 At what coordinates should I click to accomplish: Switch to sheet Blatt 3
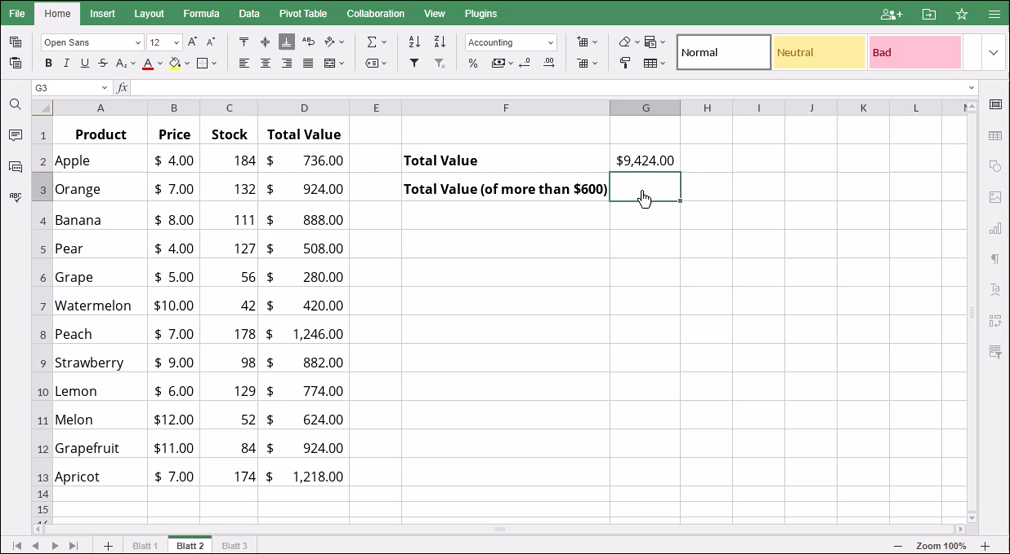[x=234, y=546]
